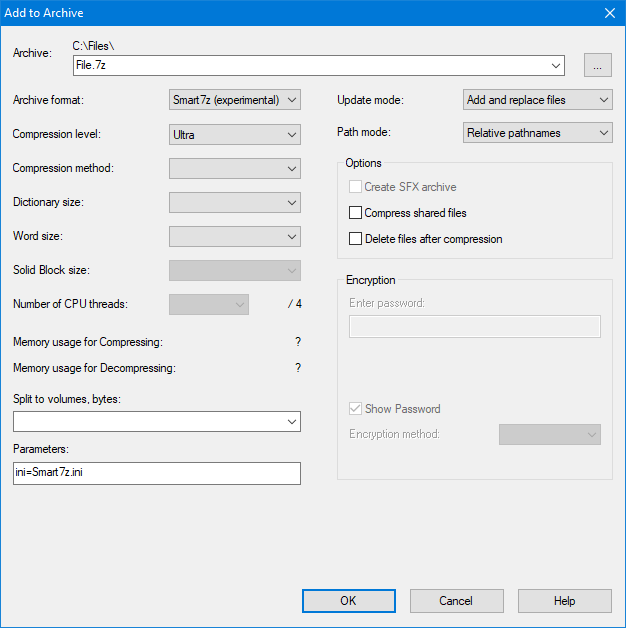Open the Compression level dropdown
The image size is (626, 628).
(235, 134)
